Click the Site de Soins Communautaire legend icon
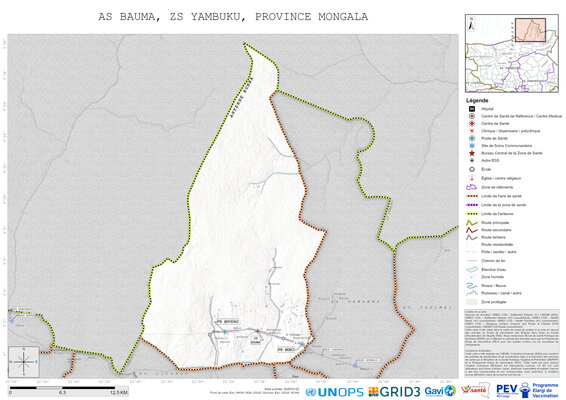The width and height of the screenshot is (566, 400). click(471, 145)
